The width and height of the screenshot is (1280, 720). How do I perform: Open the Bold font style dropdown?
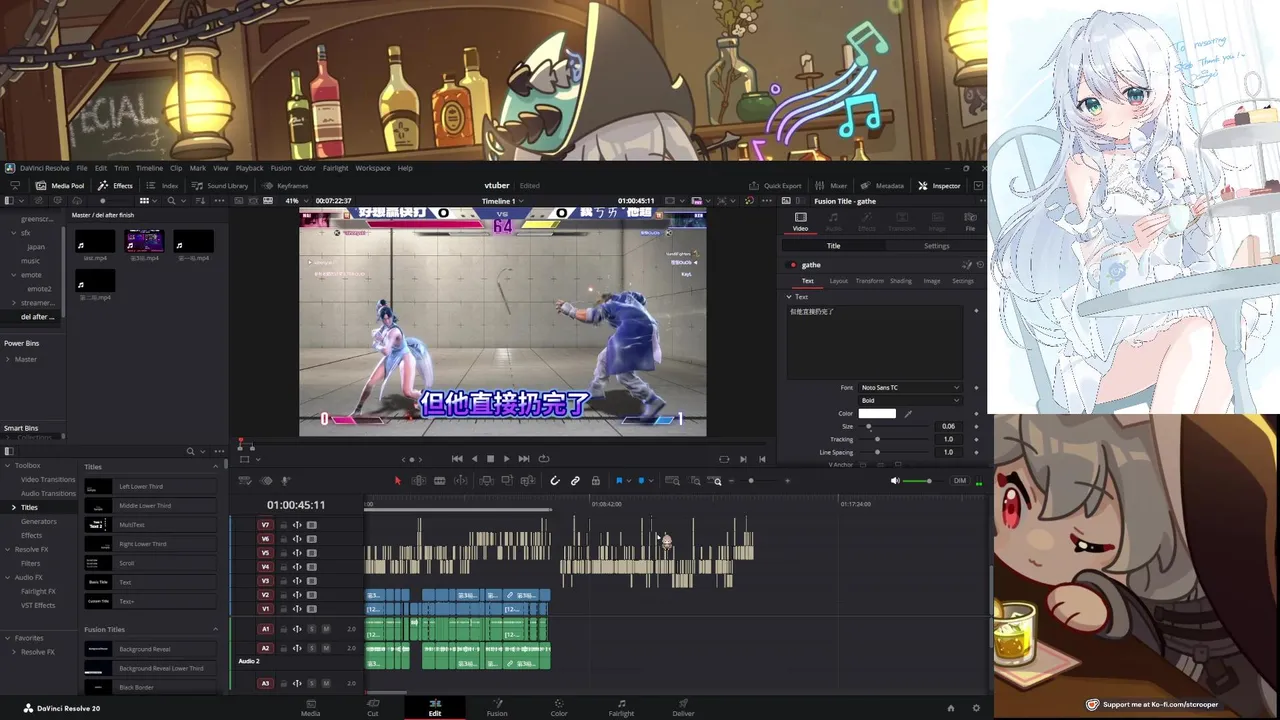910,401
